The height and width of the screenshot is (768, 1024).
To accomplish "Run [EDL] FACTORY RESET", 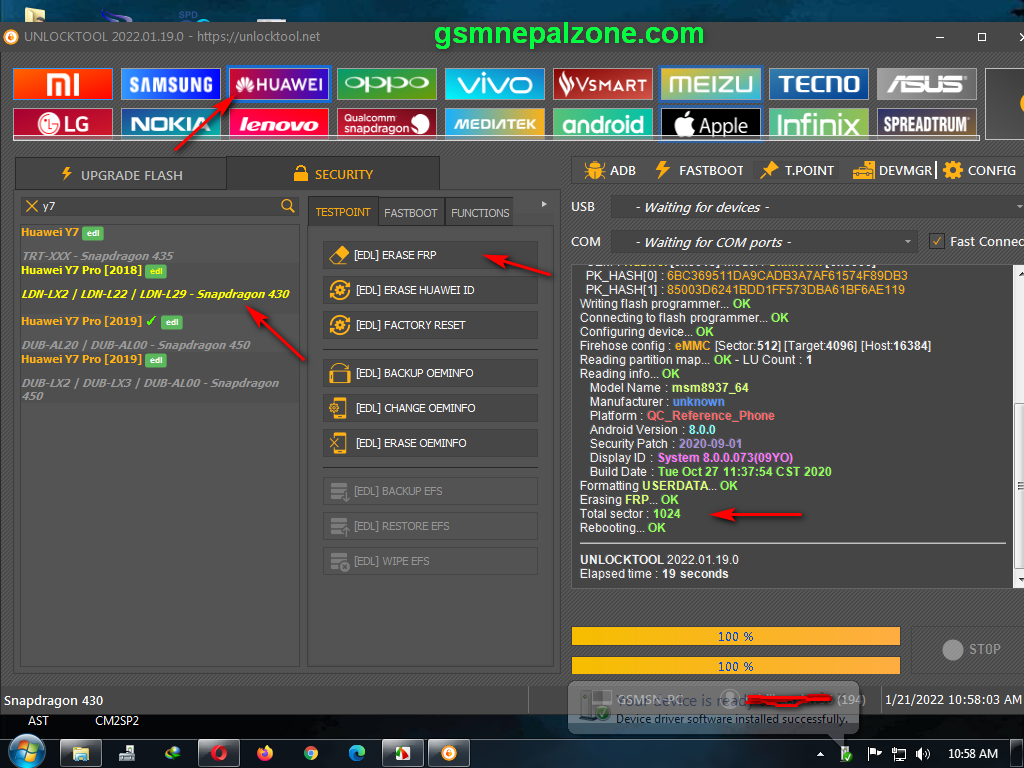I will 430,325.
